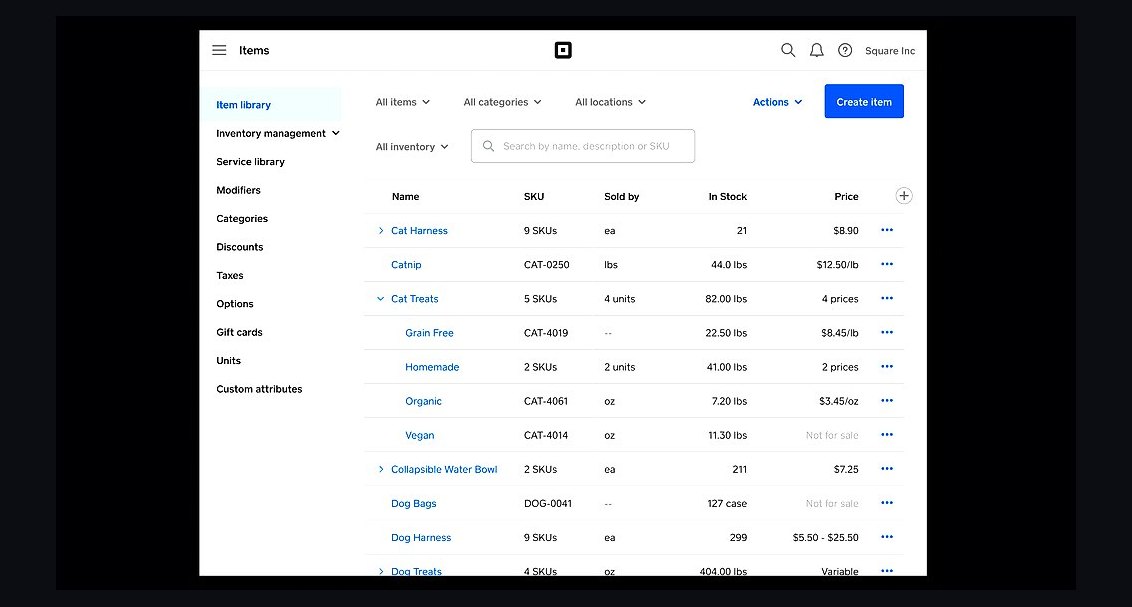Screen dimensions: 1132x607
Task: Open the header search magnifier icon
Action: click(788, 51)
